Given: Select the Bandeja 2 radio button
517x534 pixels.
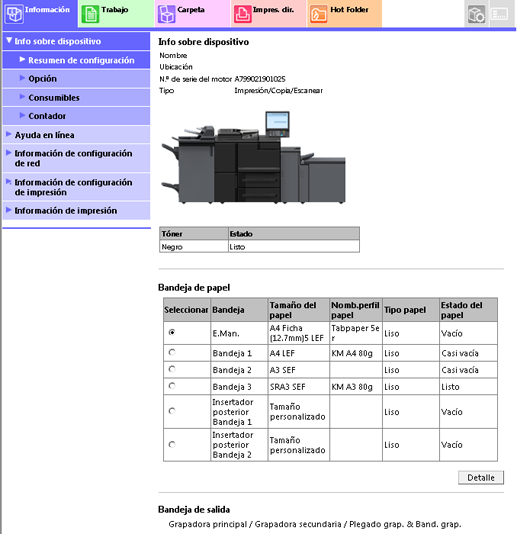Looking at the screenshot, I should point(172,369).
